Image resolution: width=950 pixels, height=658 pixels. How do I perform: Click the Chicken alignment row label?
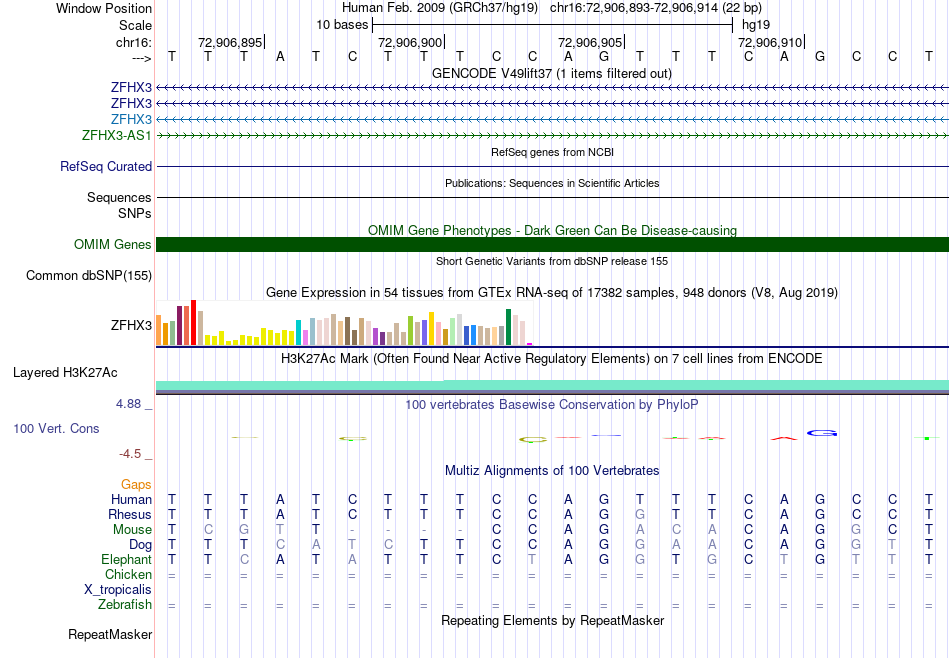coord(128,574)
